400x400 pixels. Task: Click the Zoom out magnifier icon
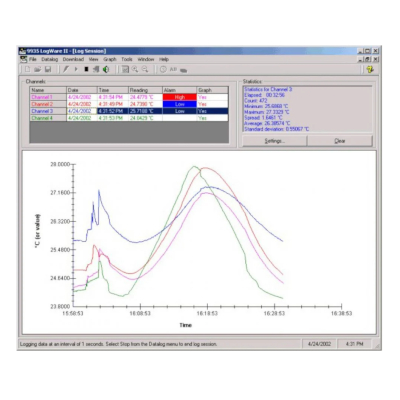145,69
